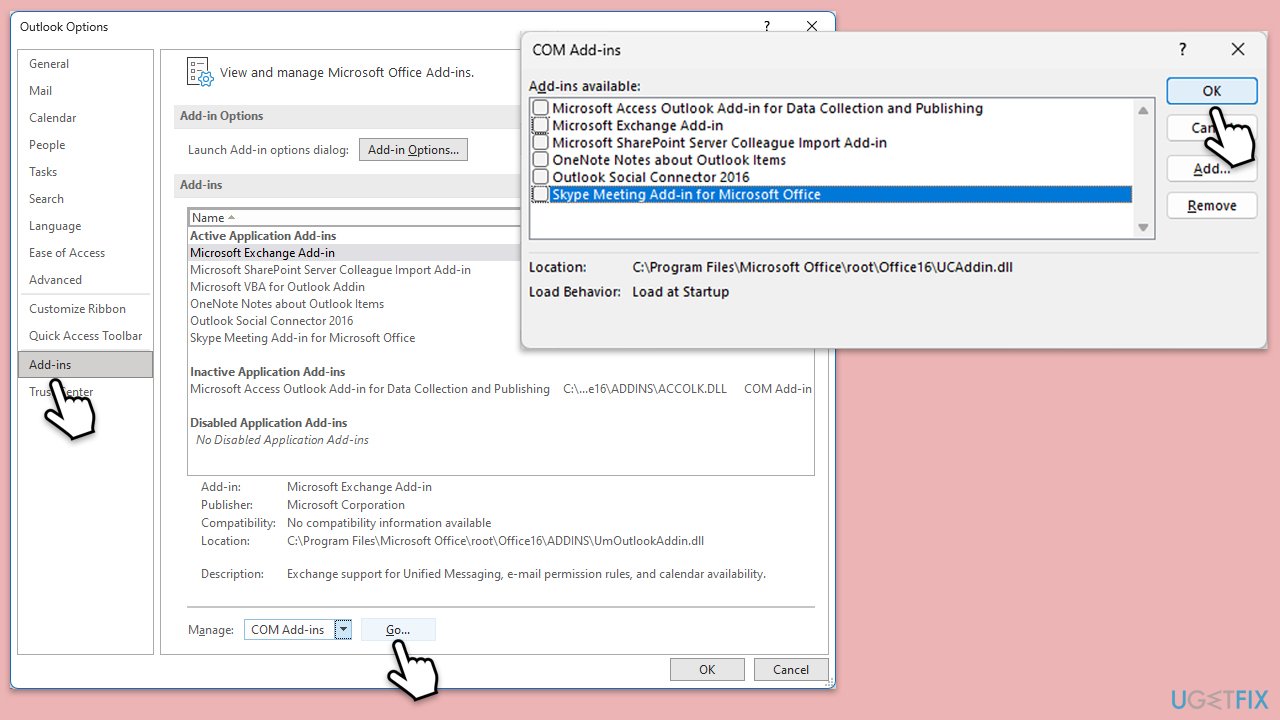Viewport: 1280px width, 720px height.
Task: Enable OneNote Notes about Outlook Items checkbox
Action: tap(541, 160)
